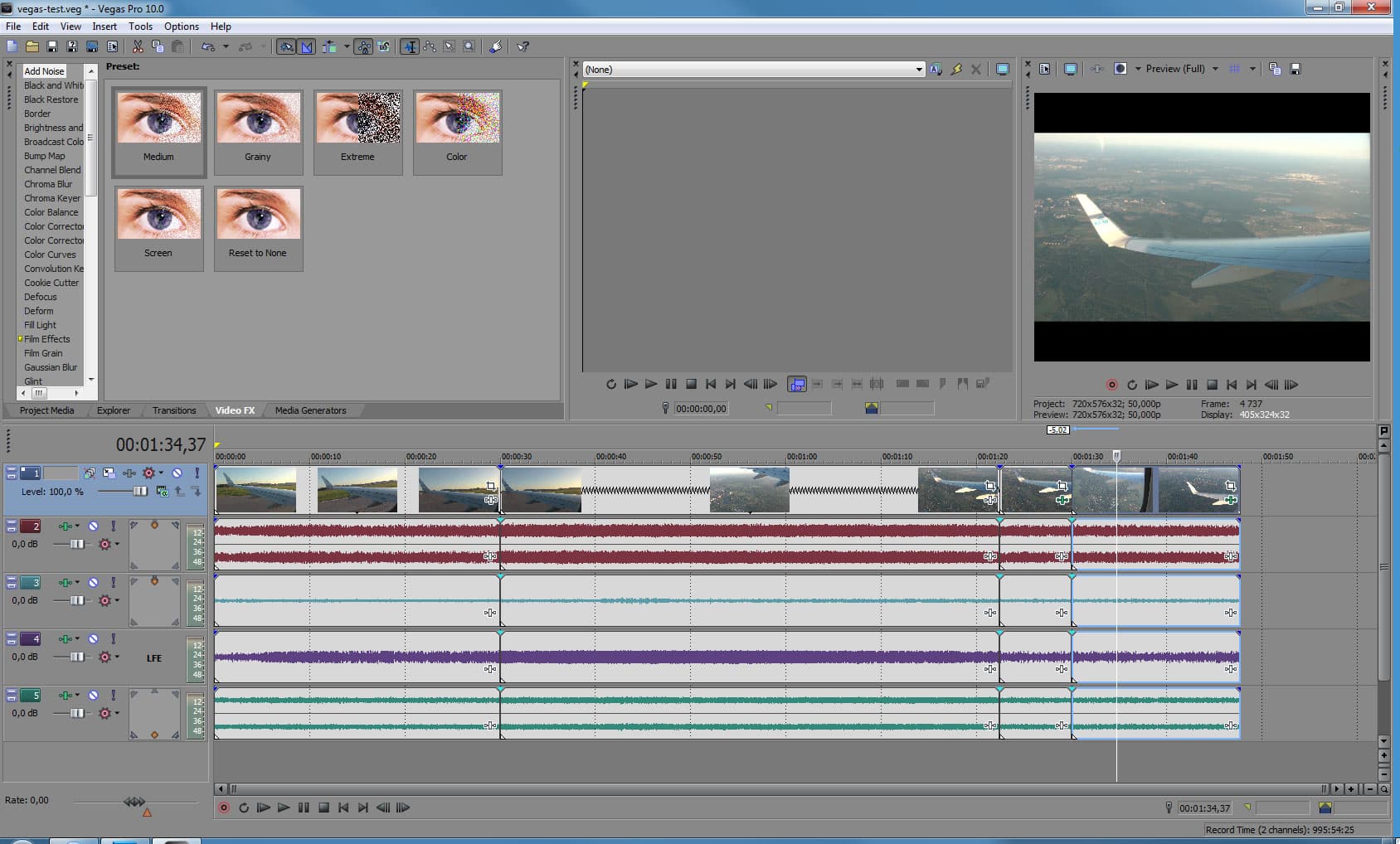Click Record button in timeline transport bar
This screenshot has width=1400, height=844.
(224, 808)
